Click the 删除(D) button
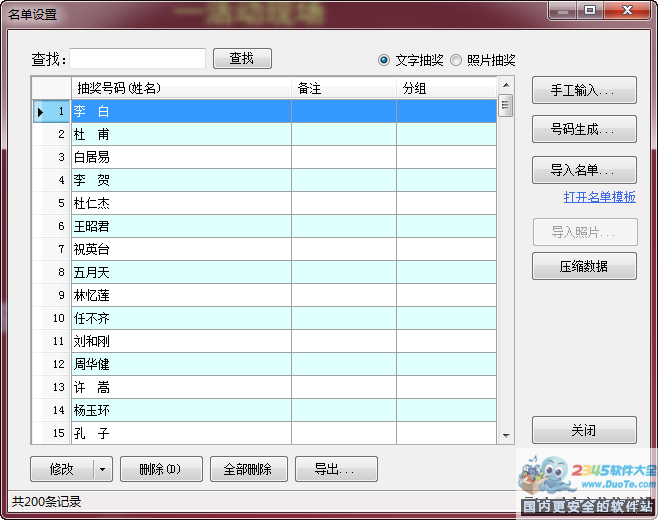Screen dimensions: 658x520 pos(161,469)
